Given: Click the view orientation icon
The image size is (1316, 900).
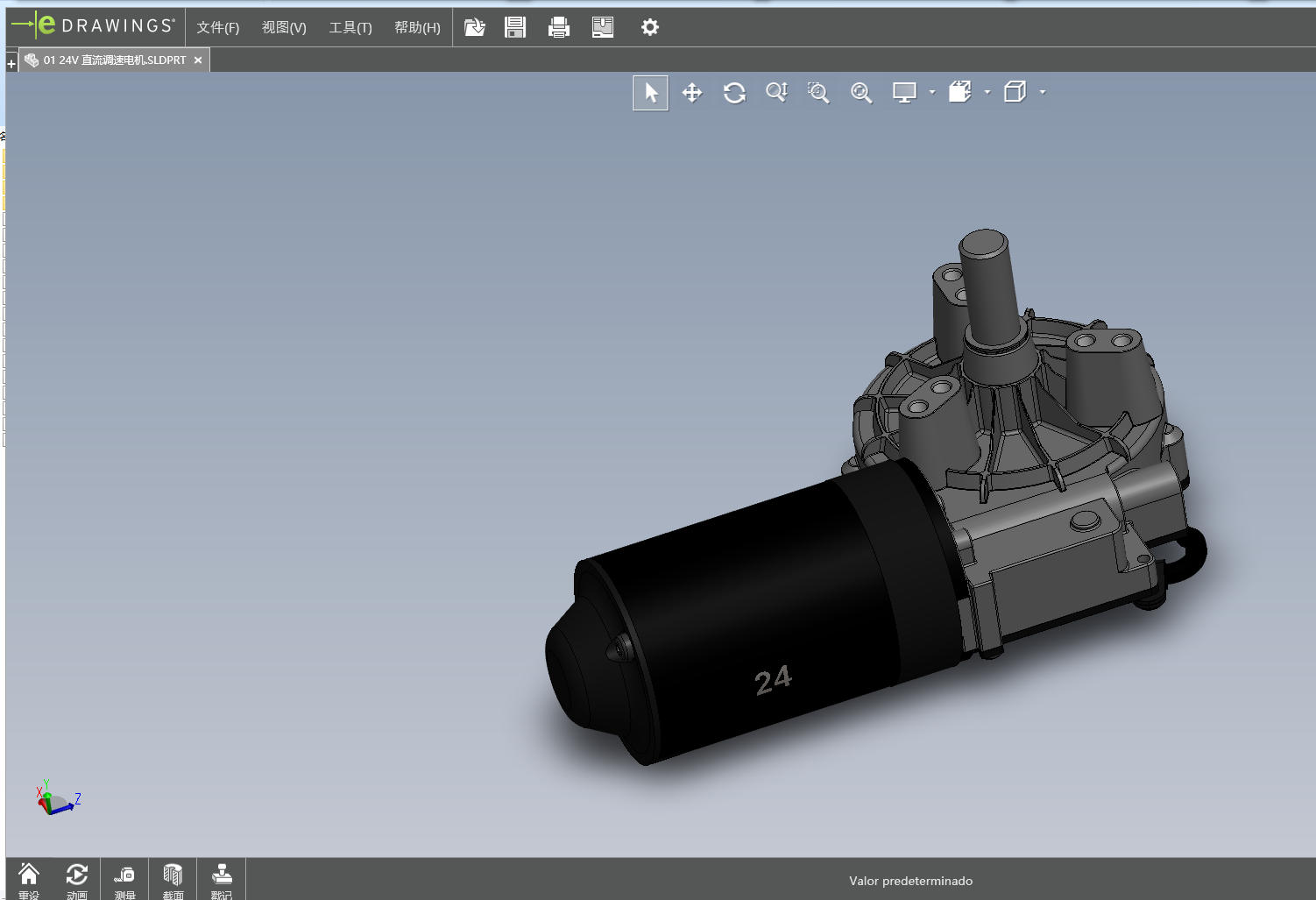Looking at the screenshot, I should tap(960, 92).
